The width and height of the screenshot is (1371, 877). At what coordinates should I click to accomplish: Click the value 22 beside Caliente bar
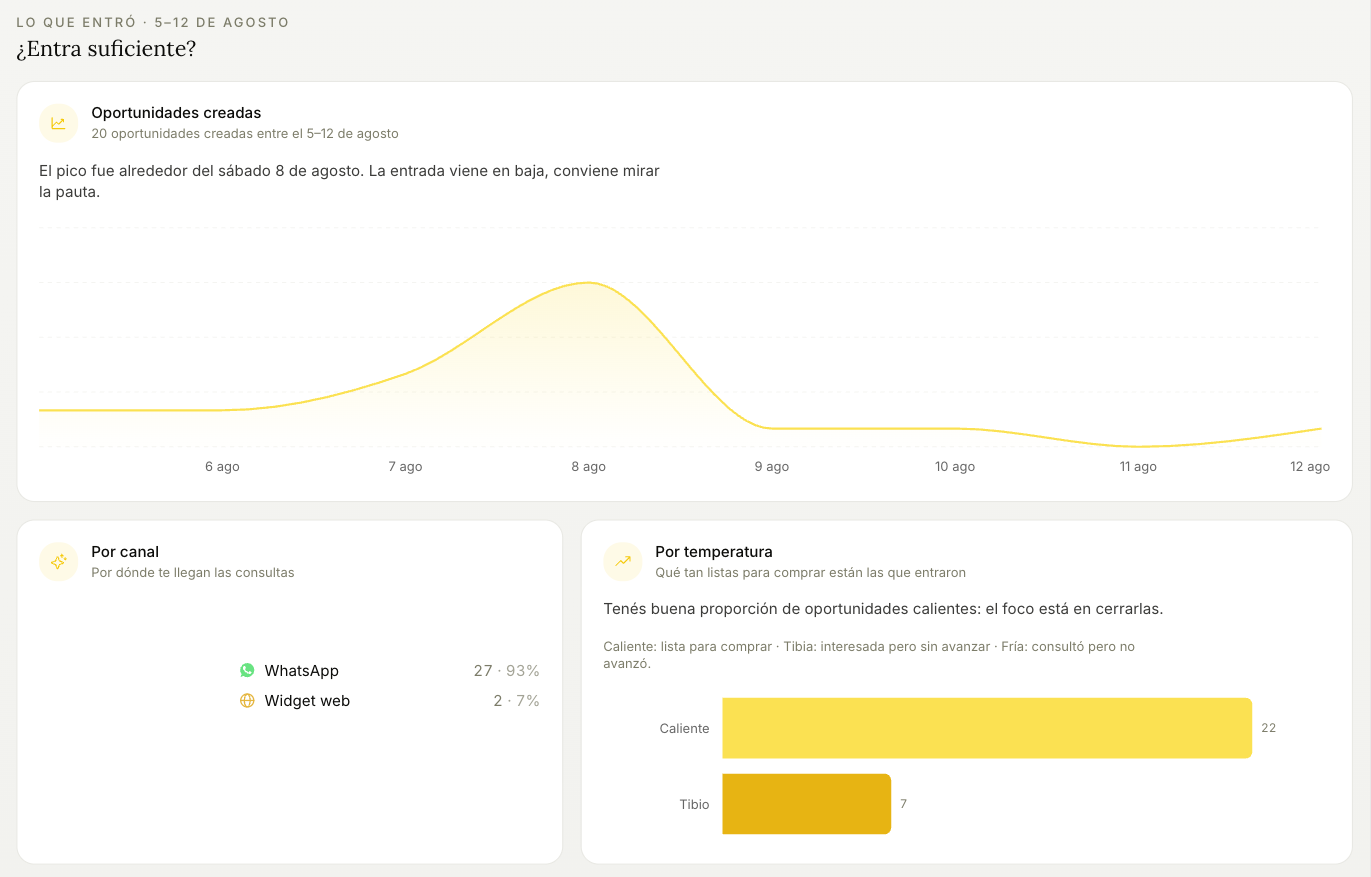(1269, 728)
